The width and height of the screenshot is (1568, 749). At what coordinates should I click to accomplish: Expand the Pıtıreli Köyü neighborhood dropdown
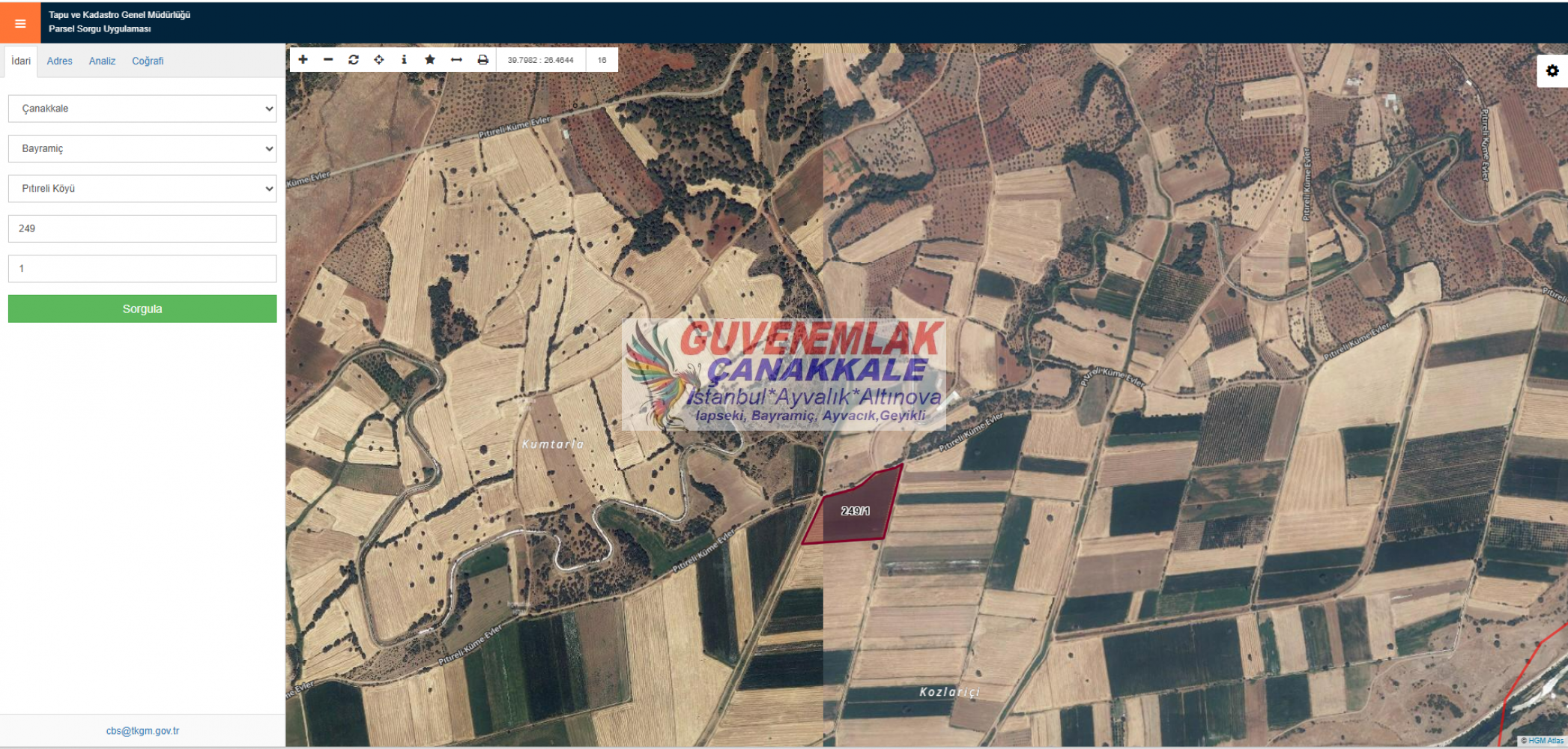coord(142,189)
